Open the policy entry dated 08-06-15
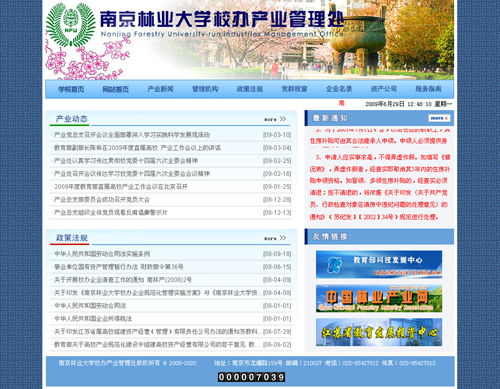 [x=119, y=267]
